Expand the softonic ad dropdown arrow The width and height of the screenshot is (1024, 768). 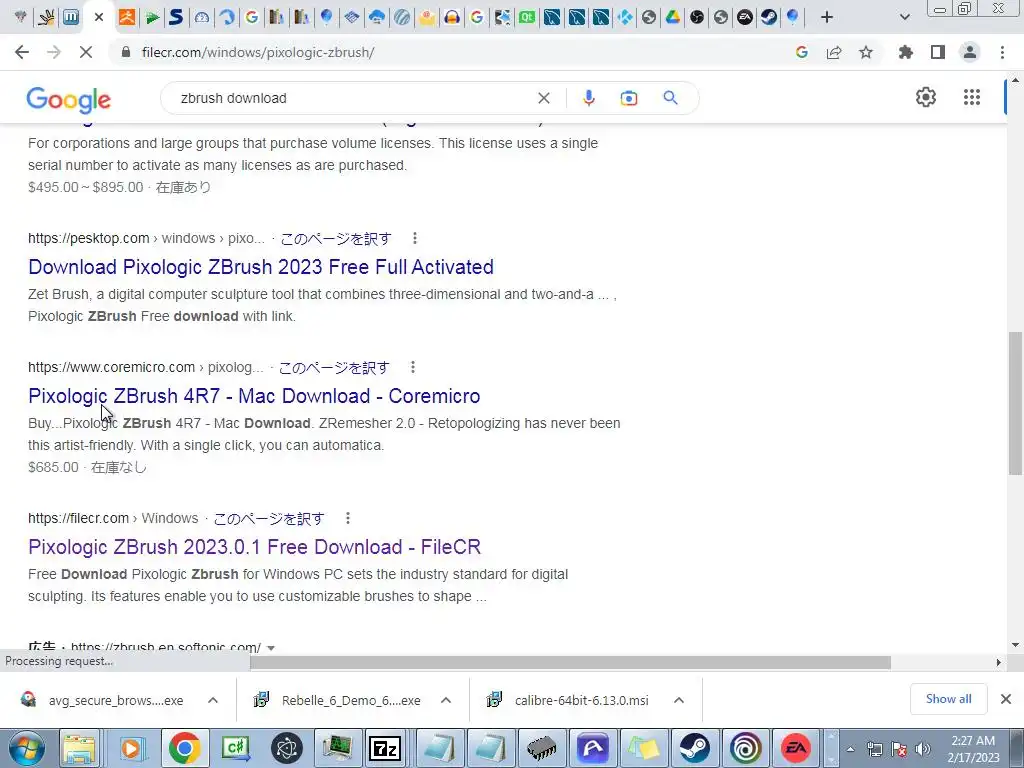click(271, 648)
